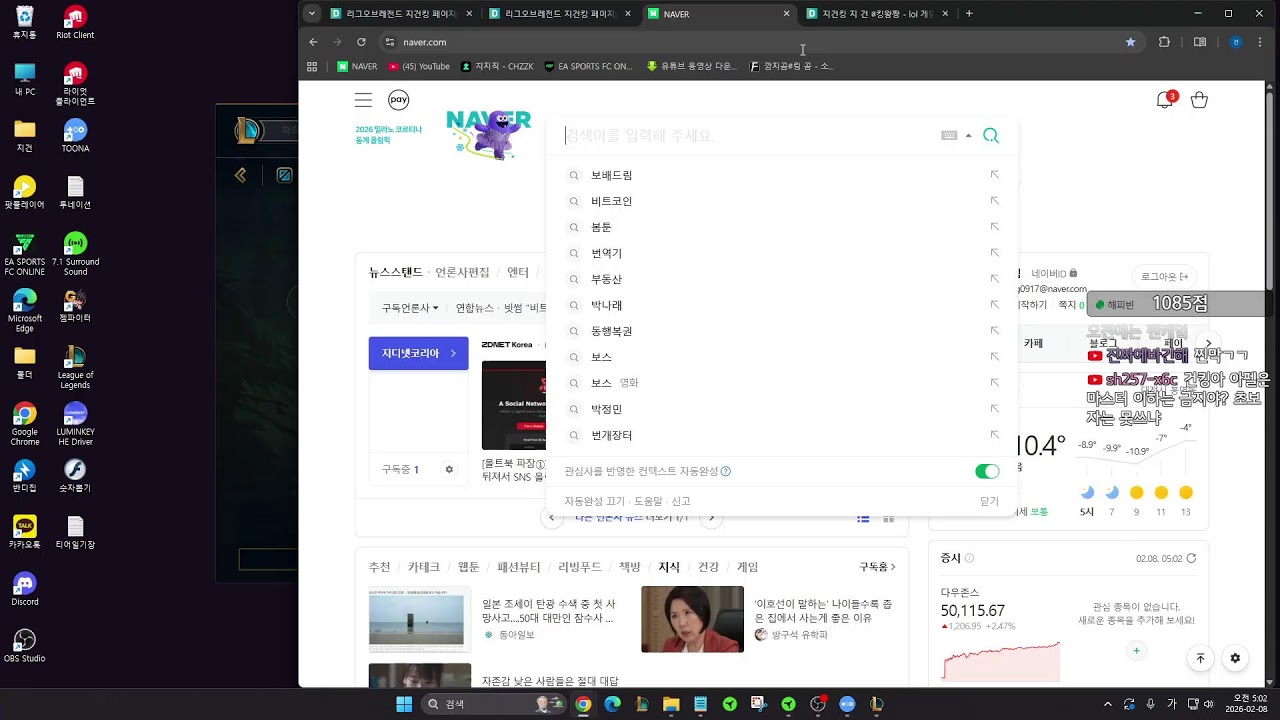Refresh the stock market widget
The width and height of the screenshot is (1280, 720).
(1191, 558)
